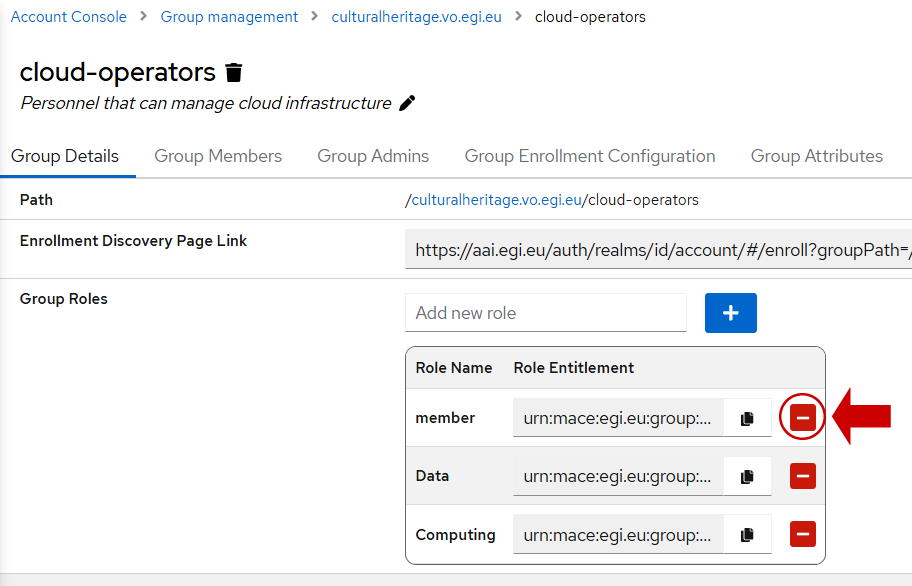Click the 'Role Name' column header
The width and height of the screenshot is (912, 586).
[x=454, y=368]
